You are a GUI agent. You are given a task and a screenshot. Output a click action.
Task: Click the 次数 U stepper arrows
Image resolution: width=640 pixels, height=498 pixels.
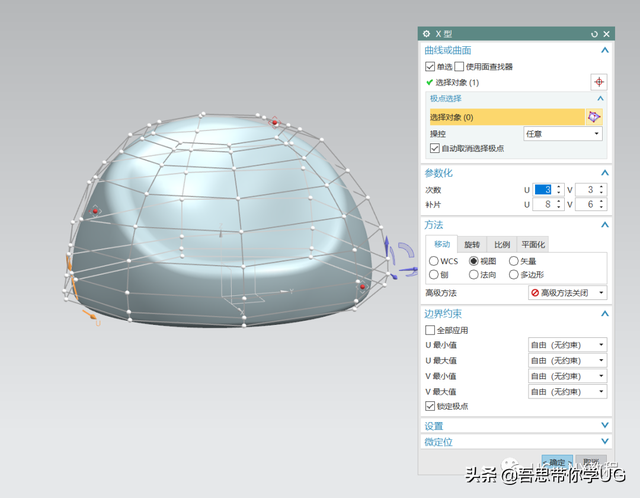click(x=559, y=190)
